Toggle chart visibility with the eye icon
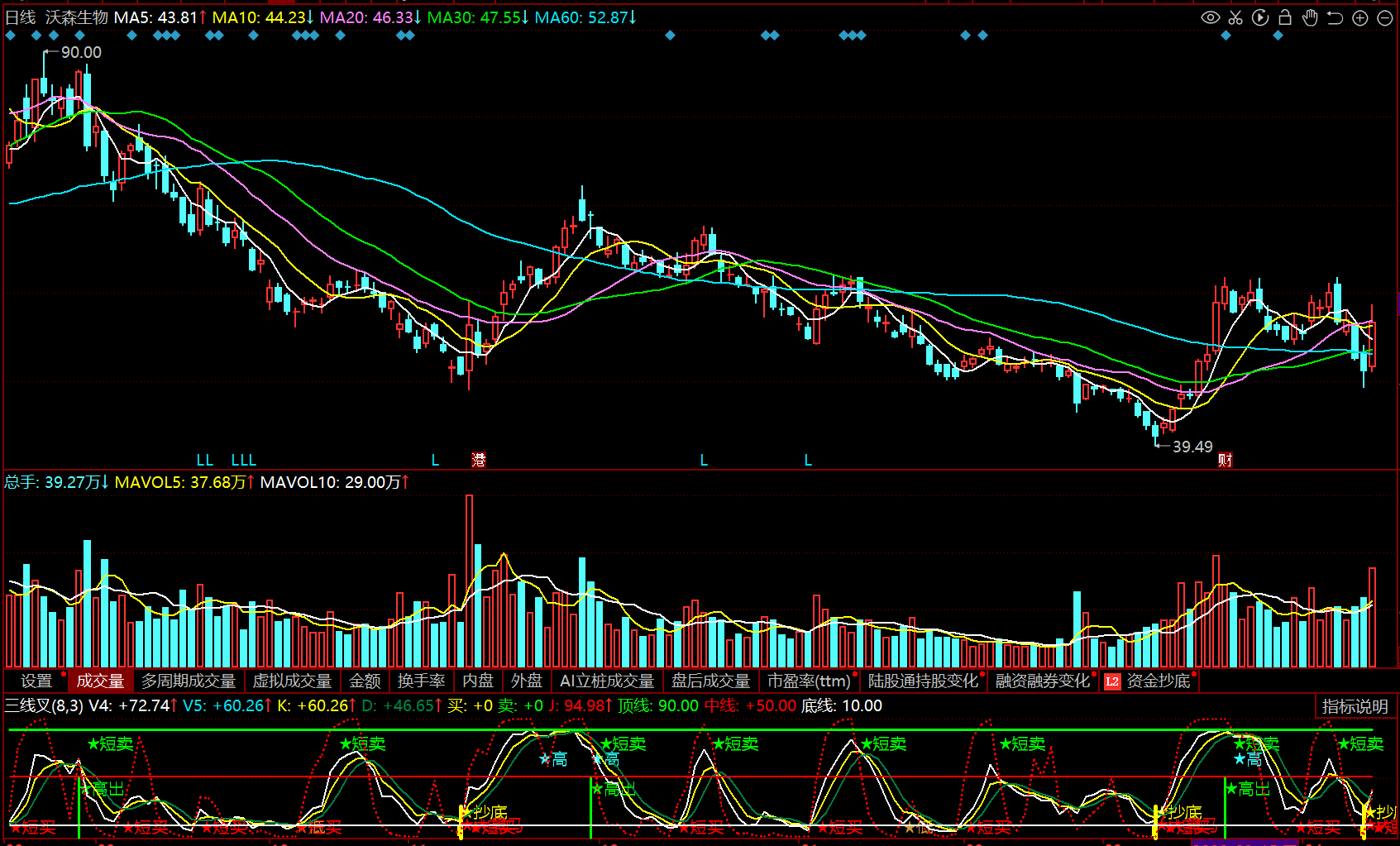This screenshot has height=846, width=1400. 1210,17
